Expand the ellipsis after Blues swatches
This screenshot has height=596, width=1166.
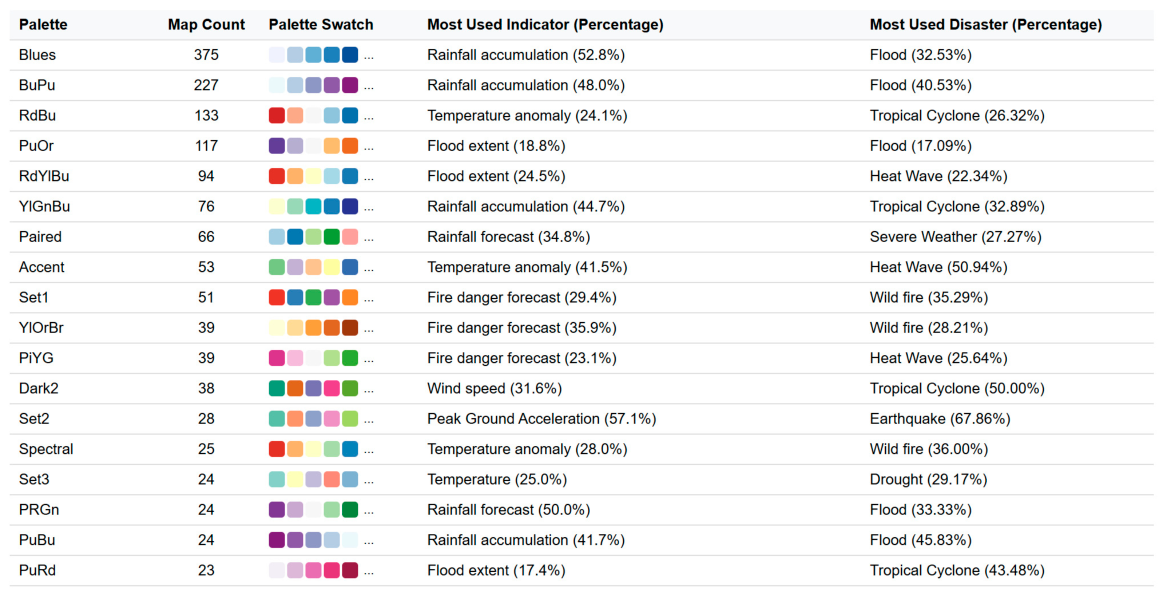pos(369,57)
